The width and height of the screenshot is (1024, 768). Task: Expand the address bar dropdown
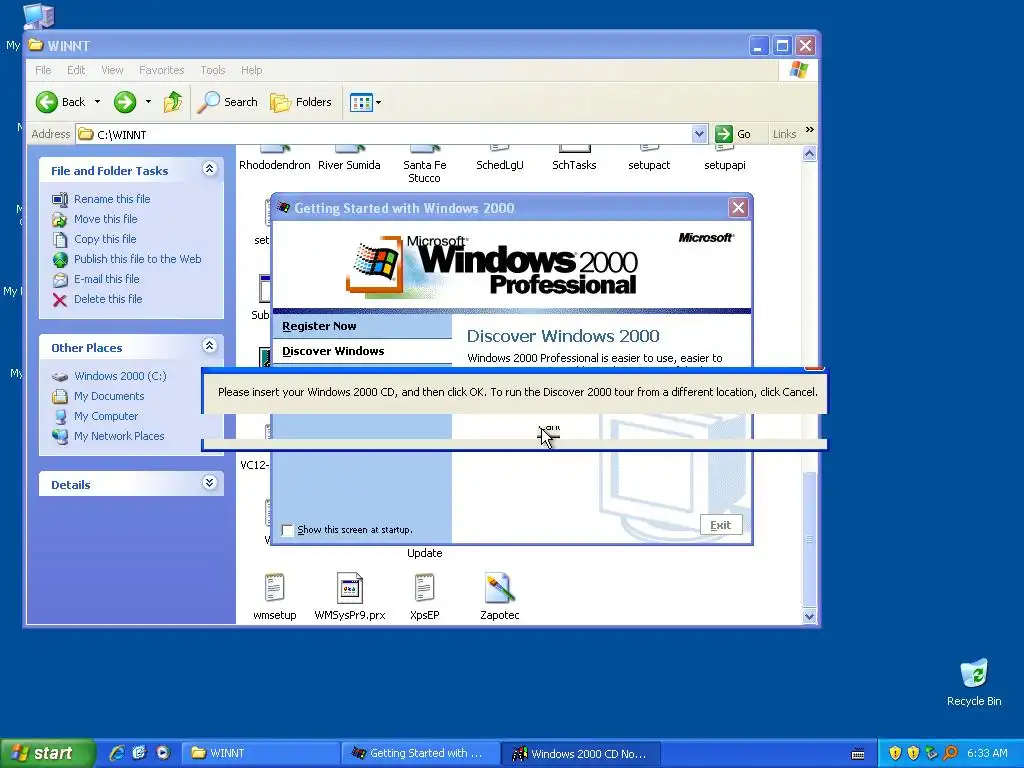[699, 134]
